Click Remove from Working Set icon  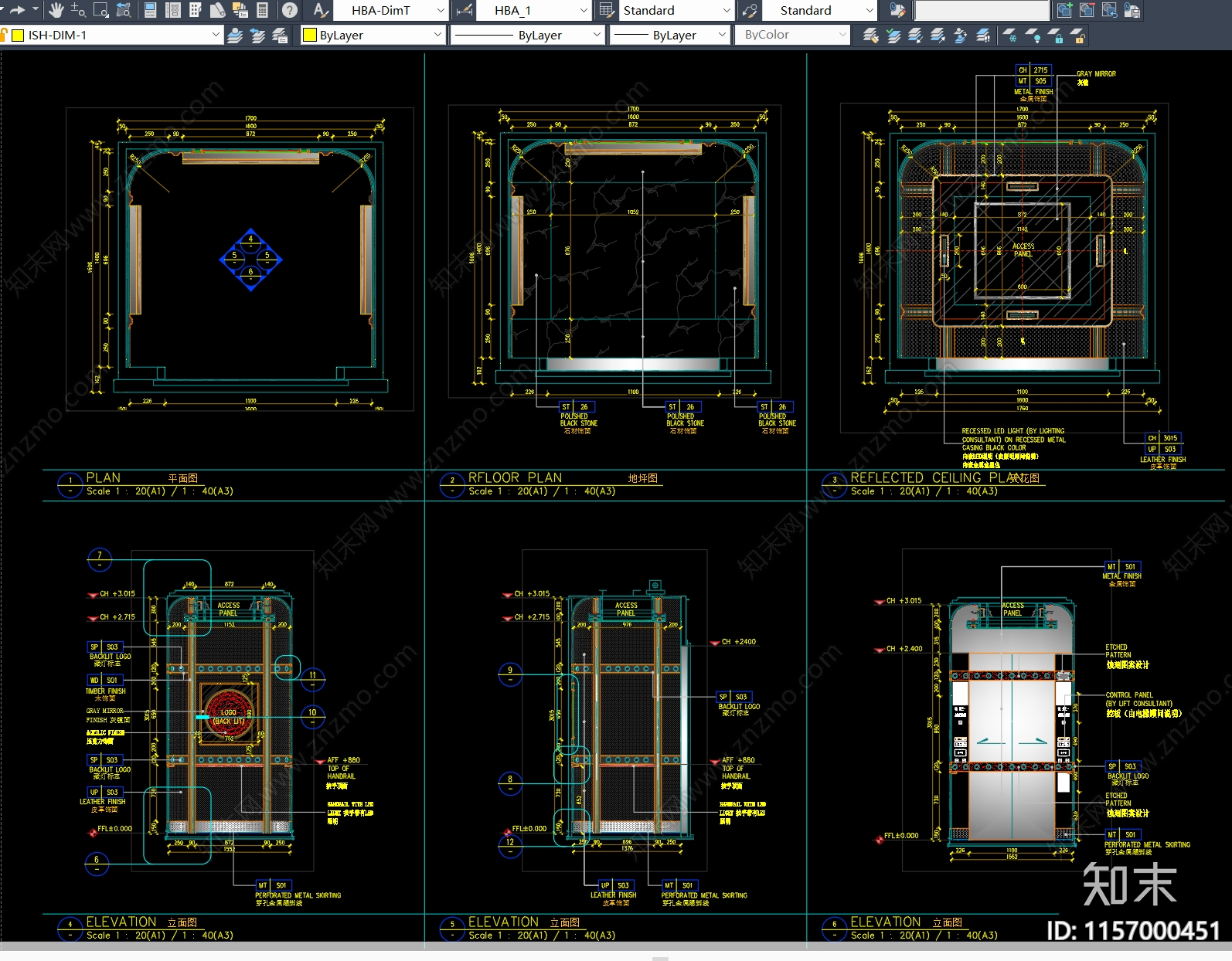[1087, 10]
